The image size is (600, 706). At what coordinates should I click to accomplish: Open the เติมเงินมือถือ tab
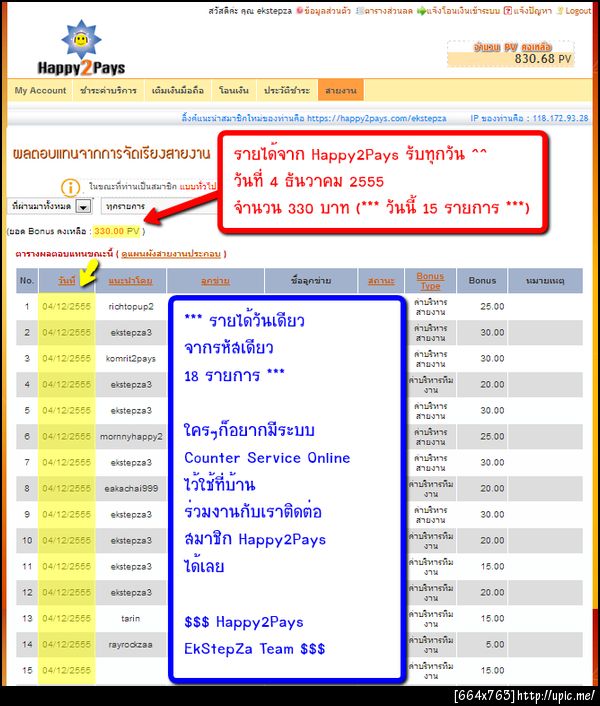[178, 91]
